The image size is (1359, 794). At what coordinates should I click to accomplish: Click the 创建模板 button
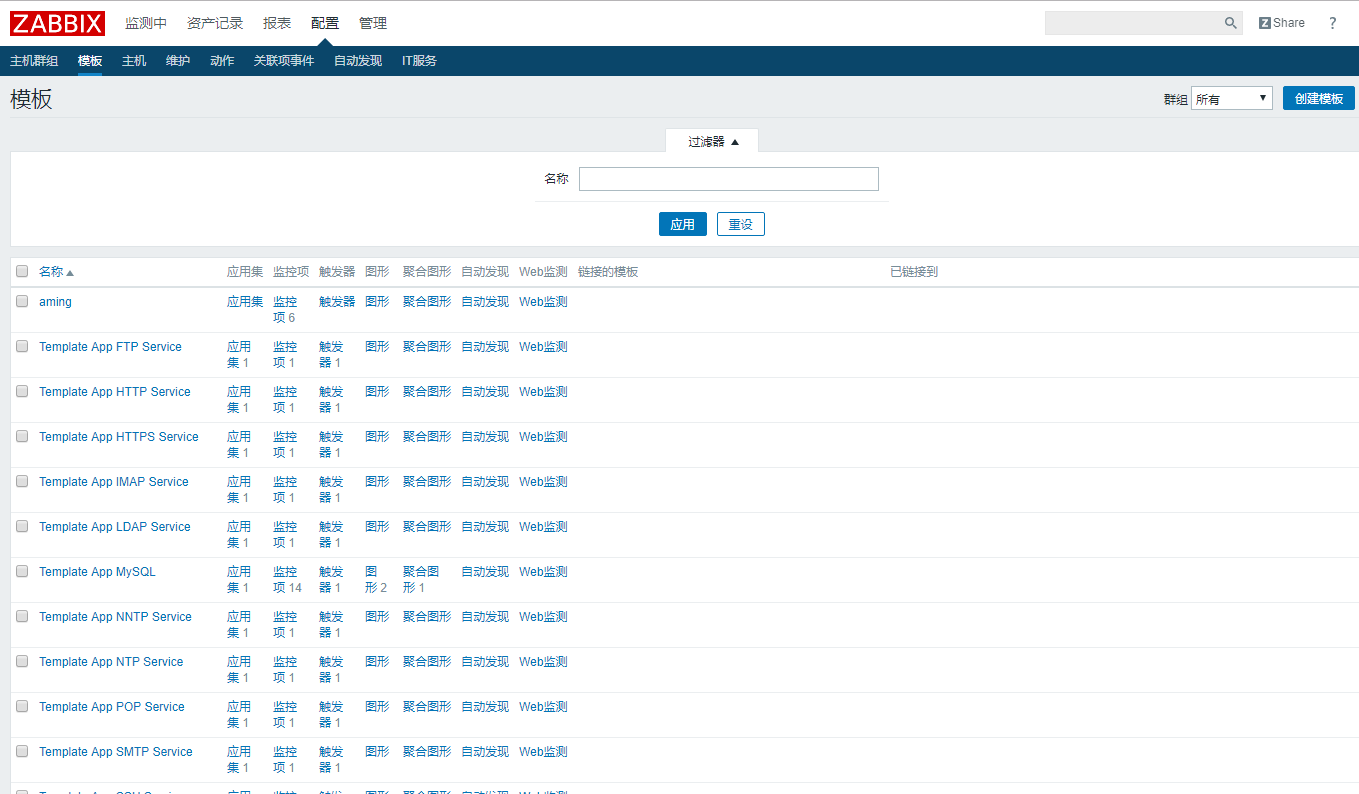[x=1319, y=98]
